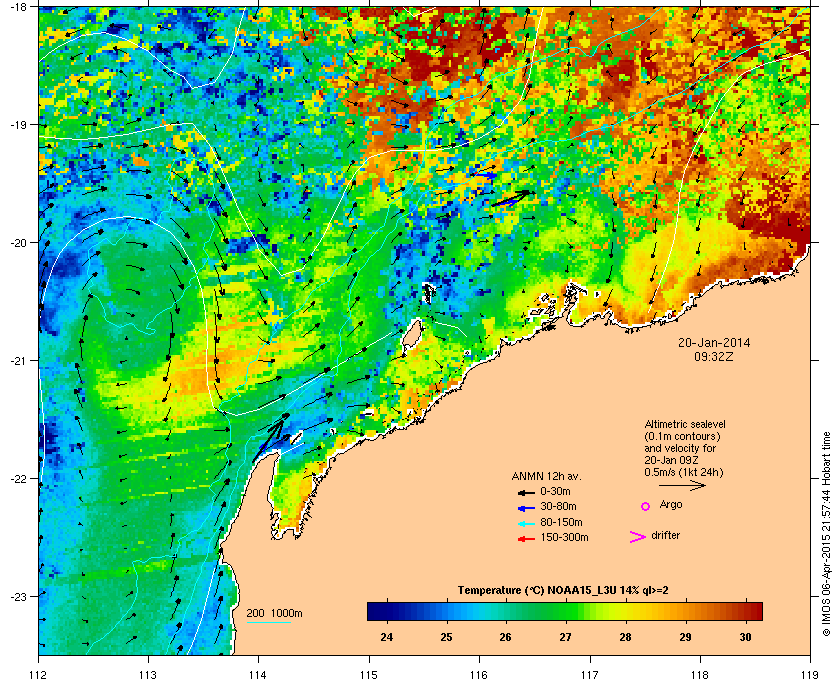Click the longitude axis label 119
This screenshot has height=680, width=840.
[810, 675]
